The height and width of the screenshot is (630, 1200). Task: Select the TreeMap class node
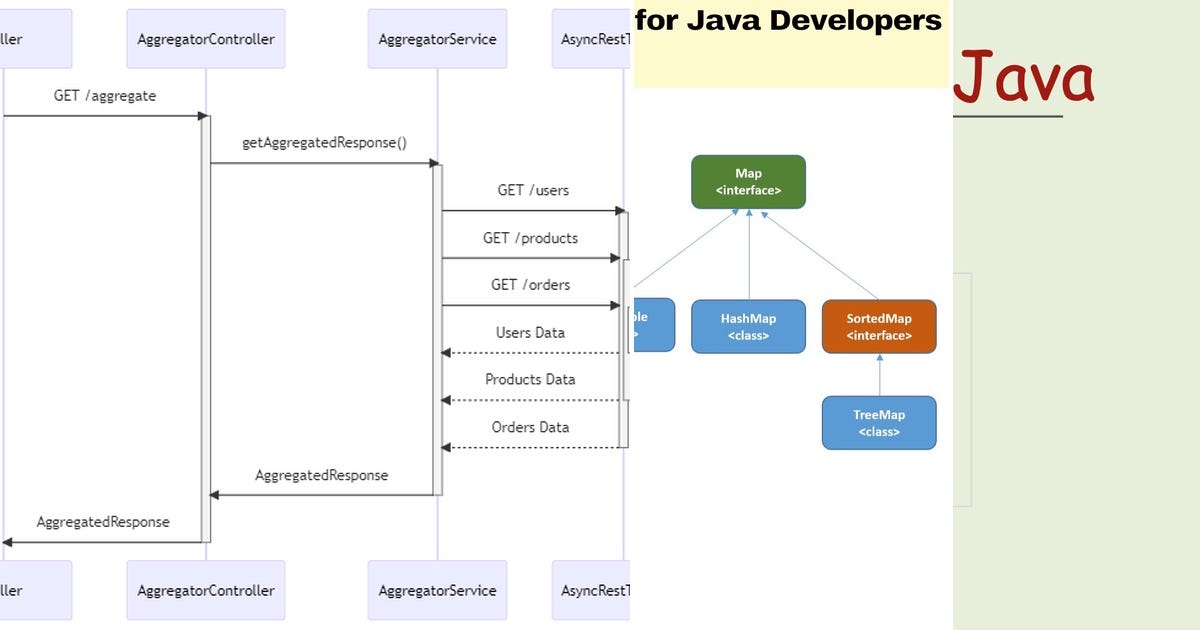pyautogui.click(x=878, y=422)
